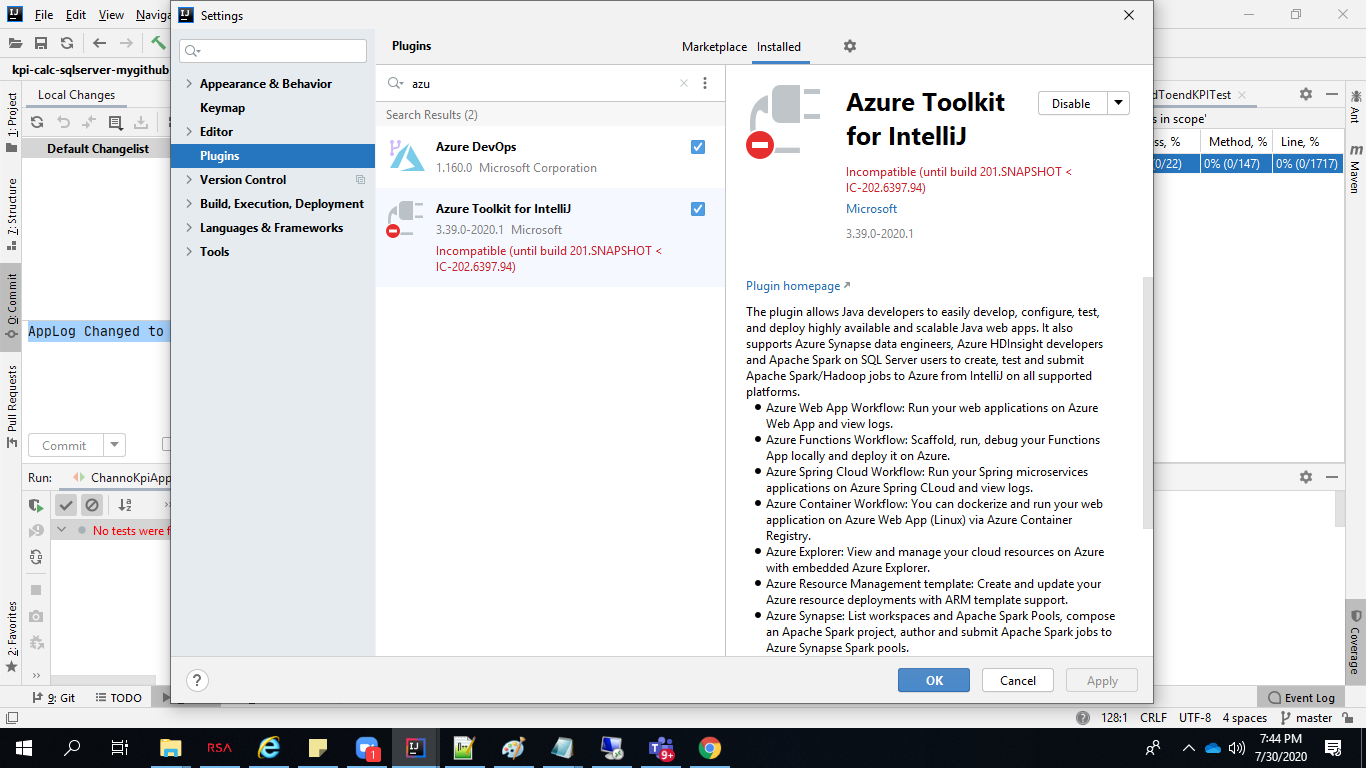The width and height of the screenshot is (1366, 768).
Task: Click OK to confirm settings
Action: tap(933, 680)
